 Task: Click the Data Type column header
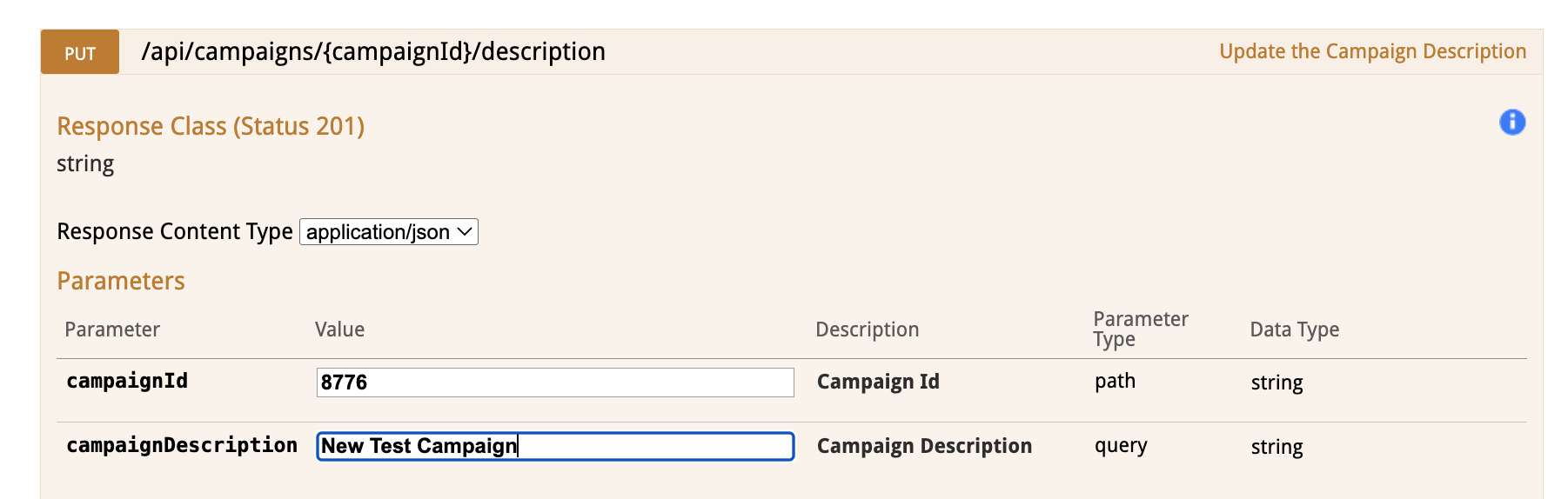pyautogui.click(x=1294, y=329)
